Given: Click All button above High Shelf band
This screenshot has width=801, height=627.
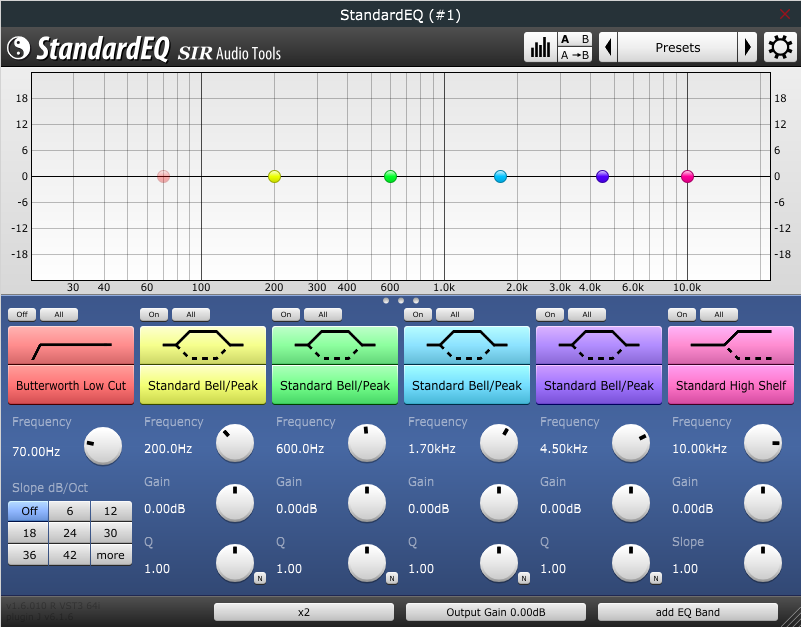Looking at the screenshot, I should click(719, 314).
